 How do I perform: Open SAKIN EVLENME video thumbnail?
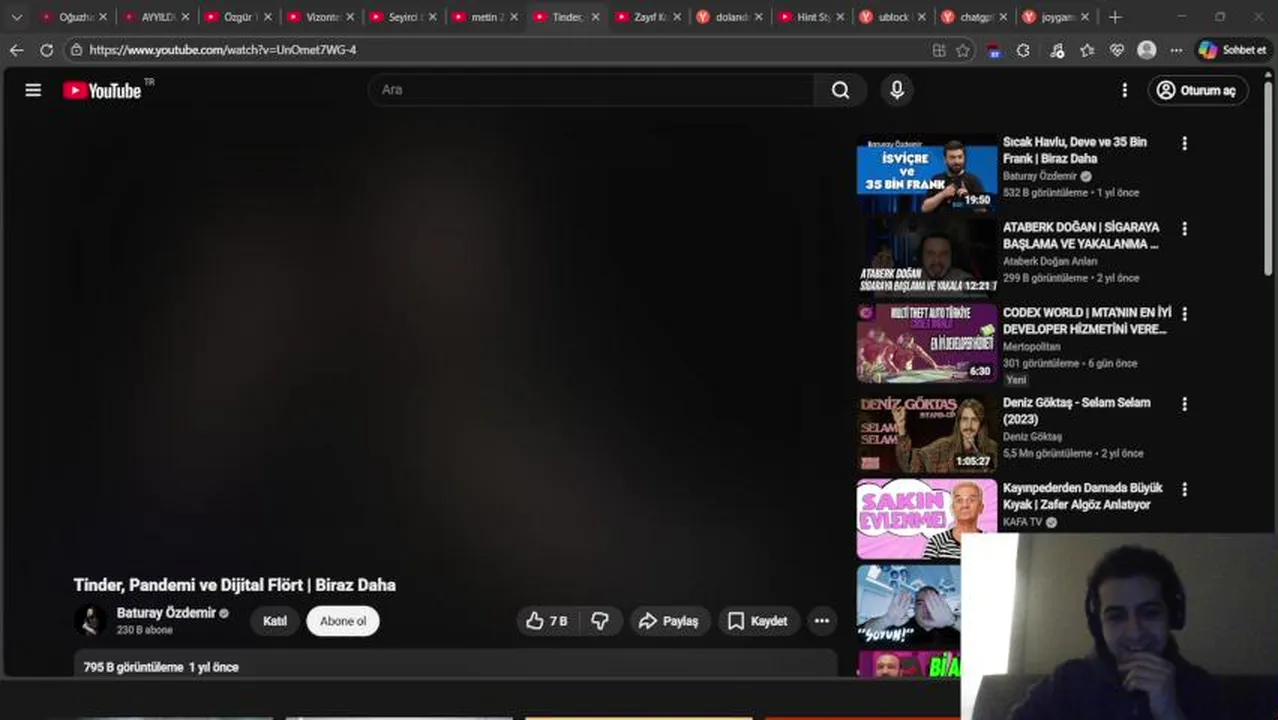pos(927,519)
